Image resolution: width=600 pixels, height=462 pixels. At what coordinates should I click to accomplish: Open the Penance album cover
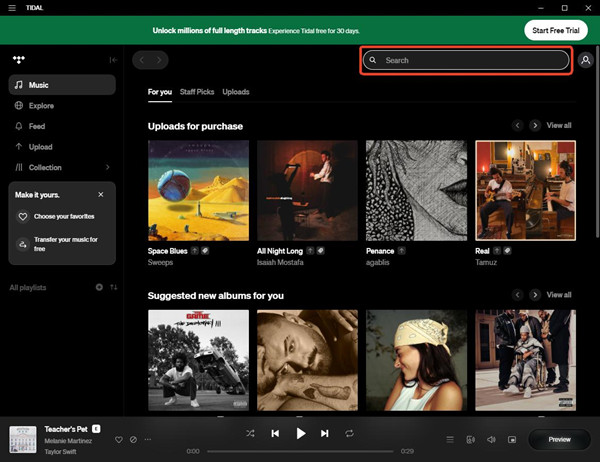point(416,191)
